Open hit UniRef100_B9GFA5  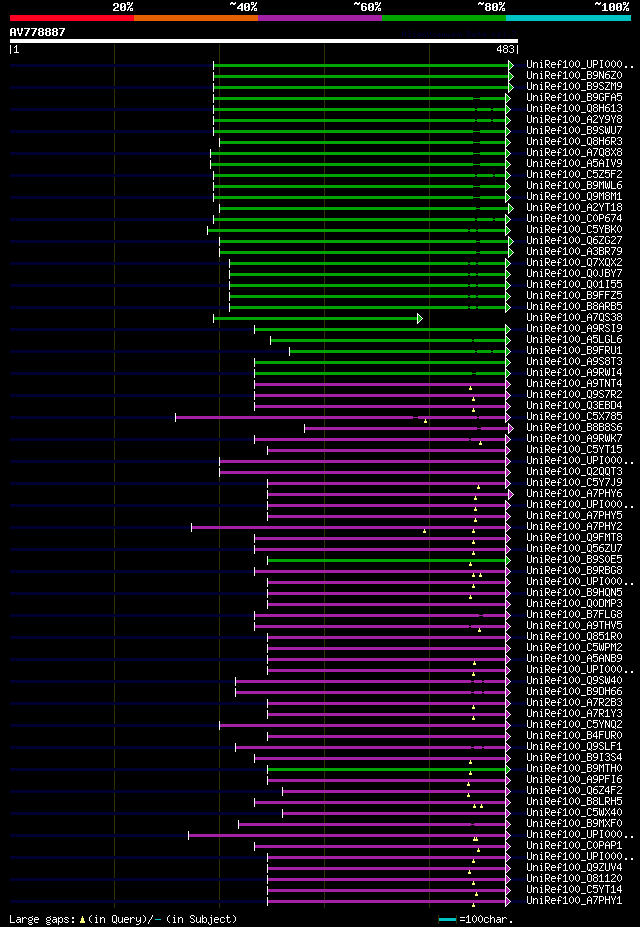point(574,98)
